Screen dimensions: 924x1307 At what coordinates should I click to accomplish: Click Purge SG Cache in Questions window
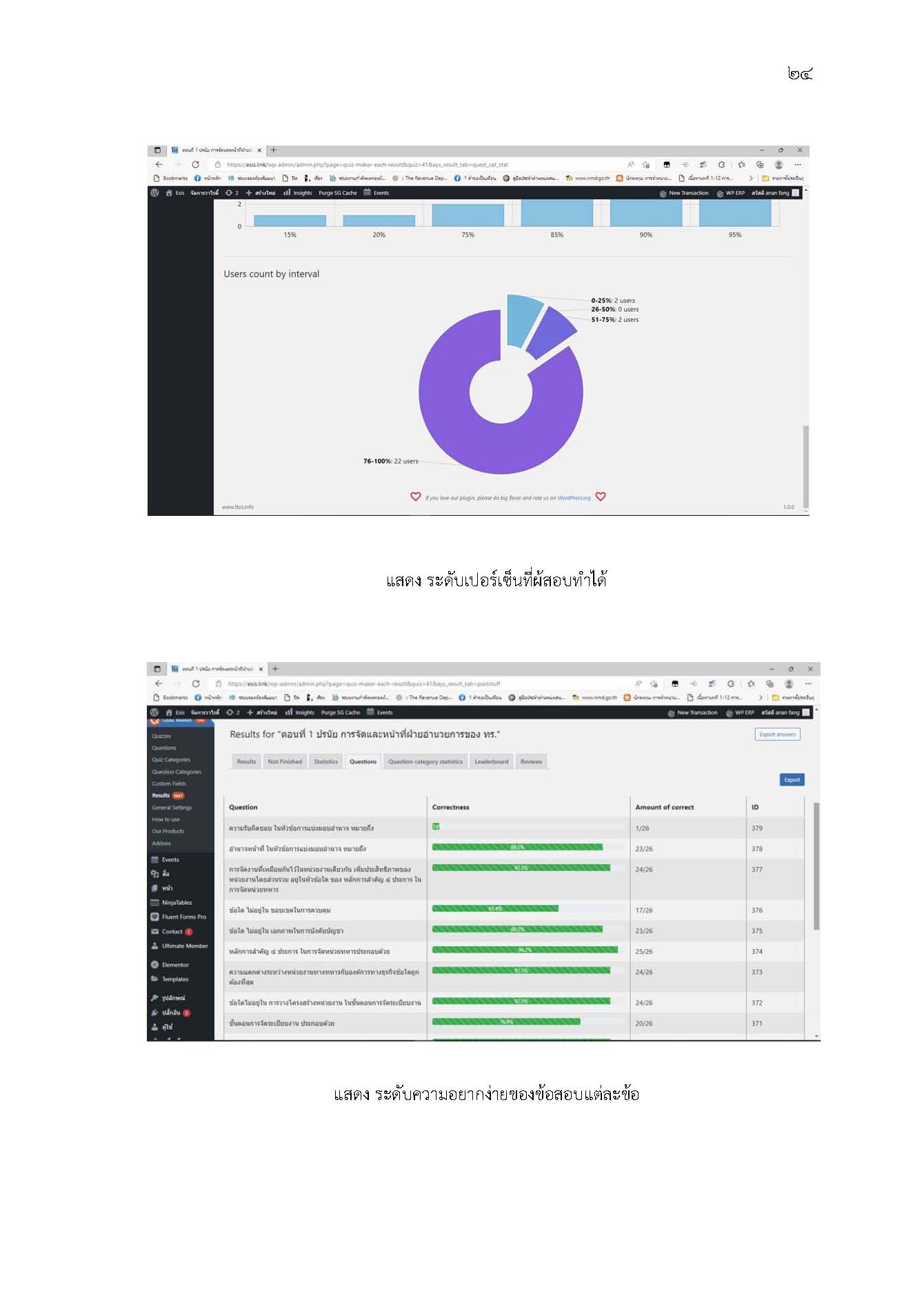pos(341,712)
